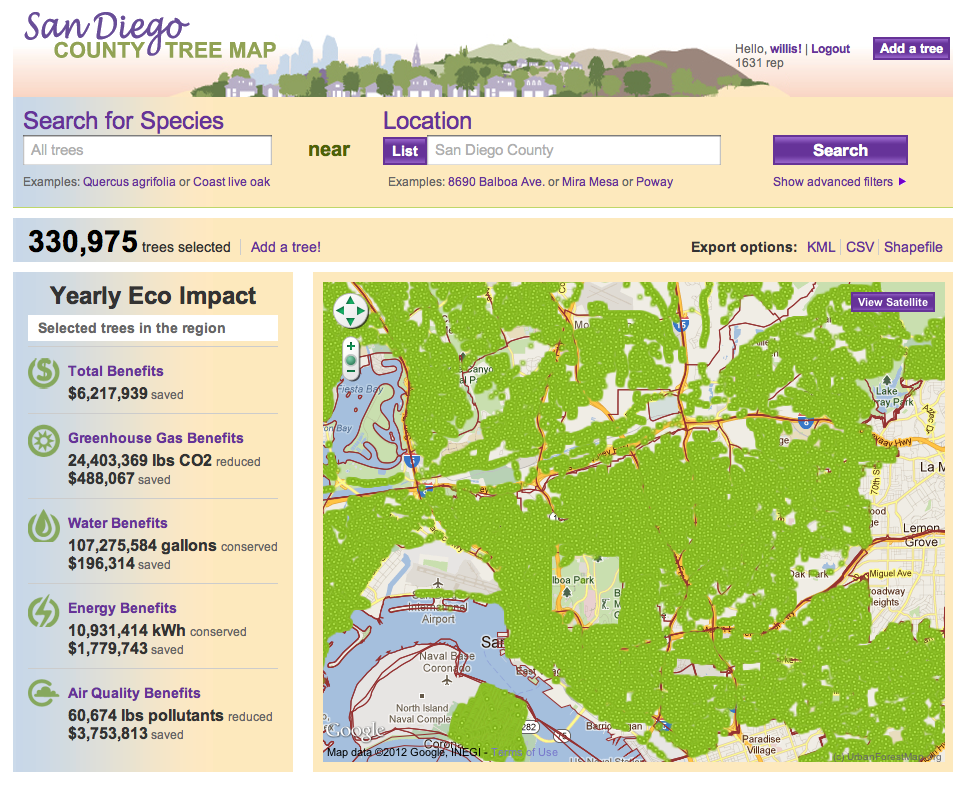
Task: Click the Add a tree header button
Action: pyautogui.click(x=911, y=48)
